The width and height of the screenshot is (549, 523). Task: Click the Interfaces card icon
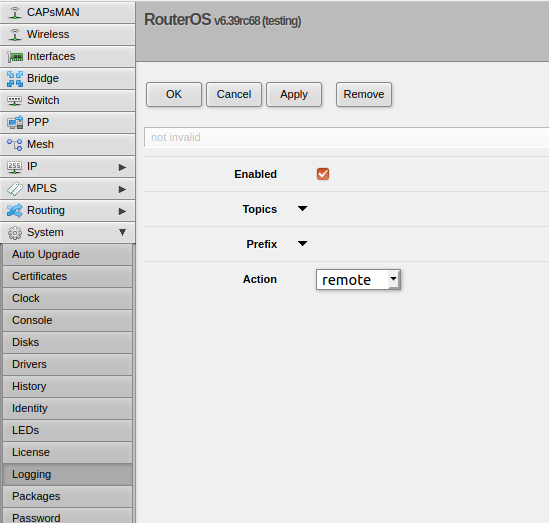click(15, 57)
